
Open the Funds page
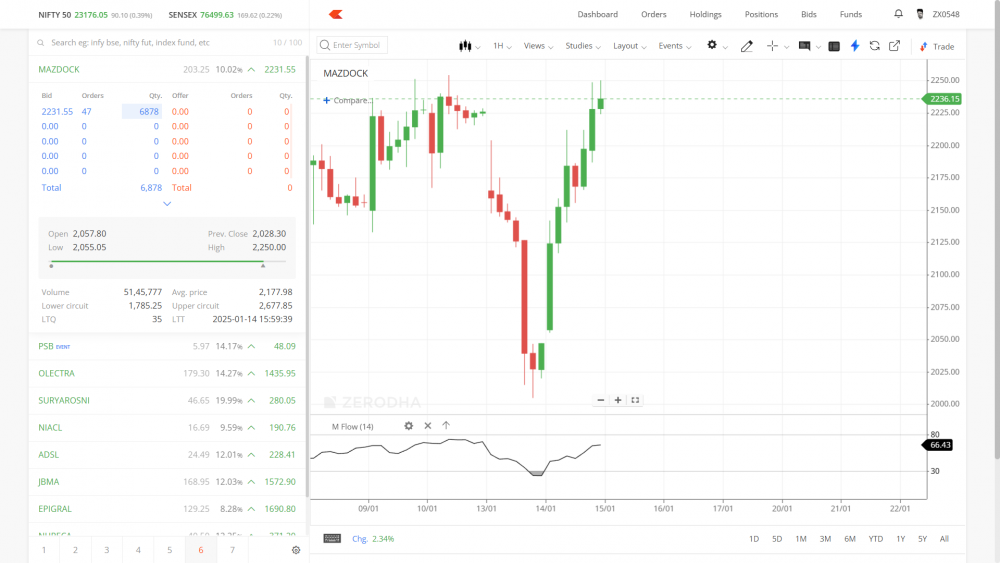coord(851,14)
